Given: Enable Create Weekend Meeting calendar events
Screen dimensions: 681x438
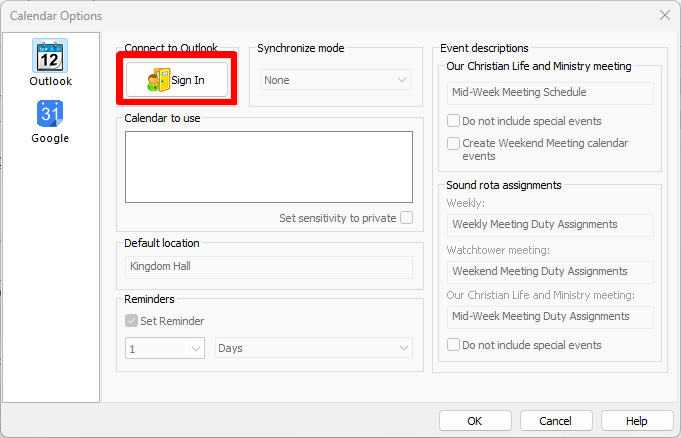Looking at the screenshot, I should click(x=453, y=143).
